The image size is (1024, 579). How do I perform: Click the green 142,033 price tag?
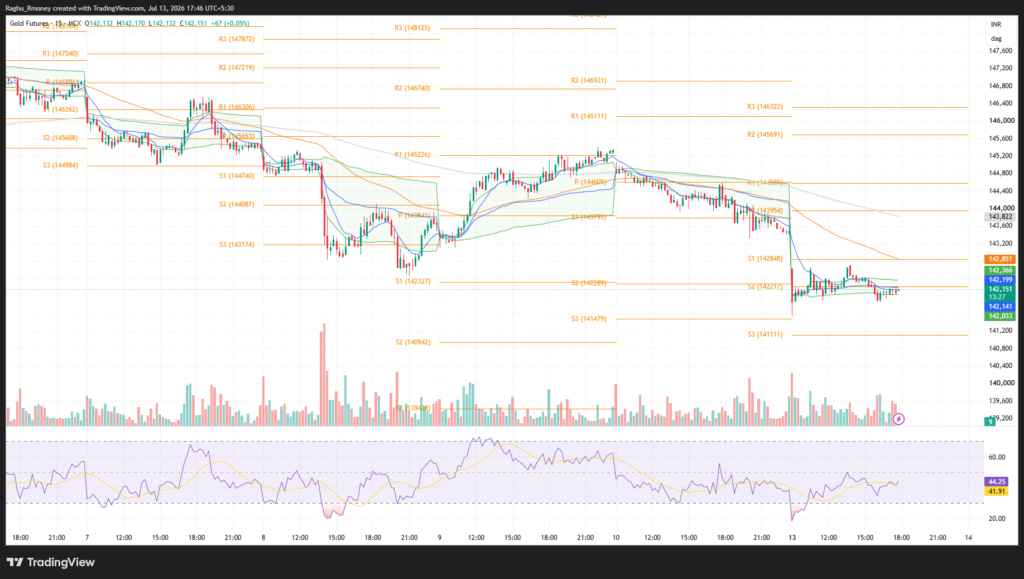[1000, 316]
